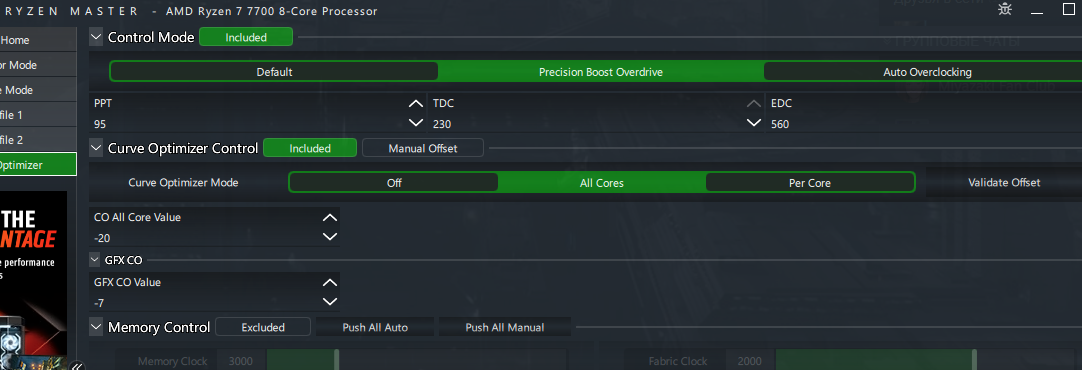Image resolution: width=1082 pixels, height=370 pixels.
Task: Decrease CO All Core Value arrow
Action: (x=330, y=237)
